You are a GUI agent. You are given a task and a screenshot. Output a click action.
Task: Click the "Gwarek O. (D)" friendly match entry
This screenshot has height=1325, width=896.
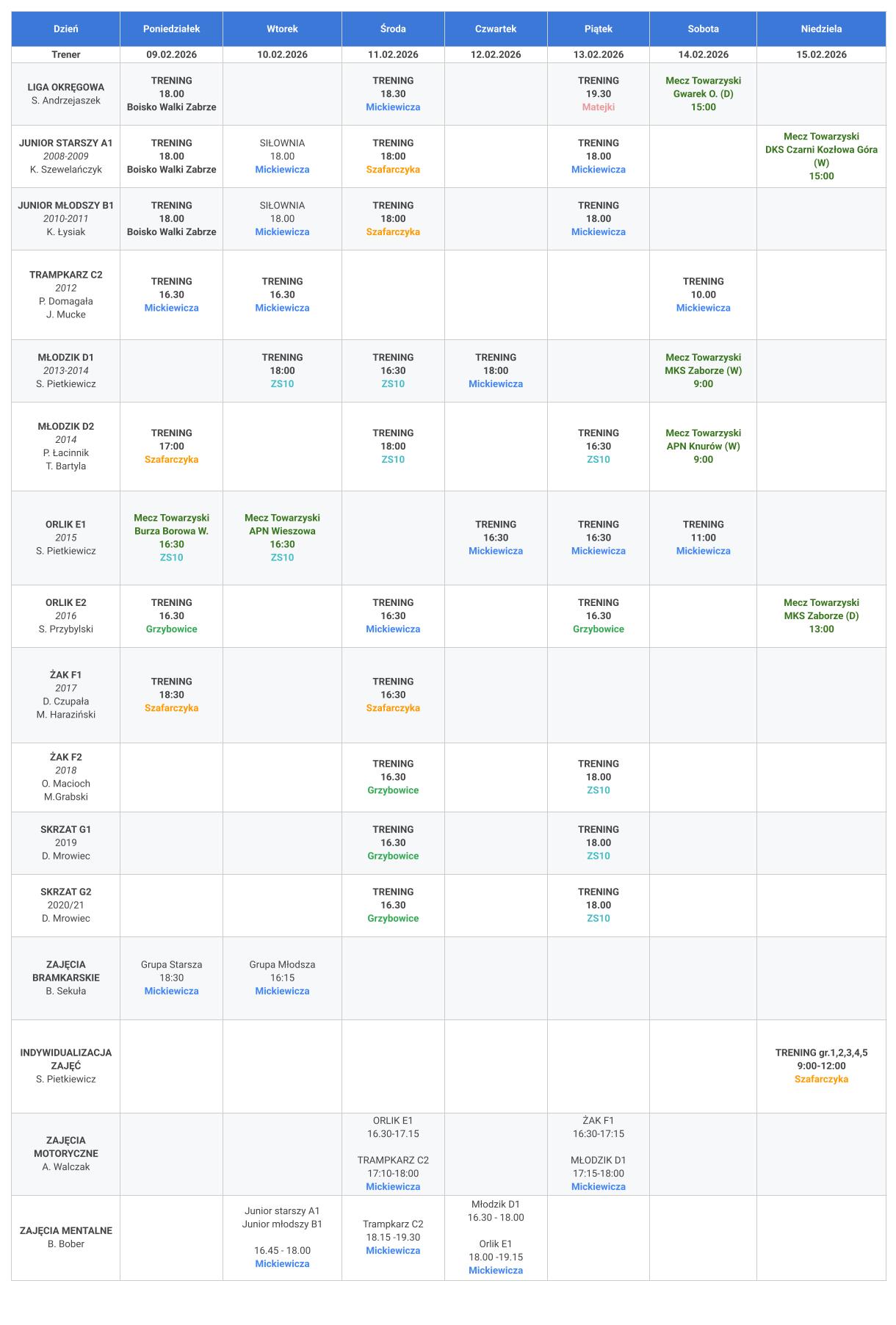(x=703, y=94)
